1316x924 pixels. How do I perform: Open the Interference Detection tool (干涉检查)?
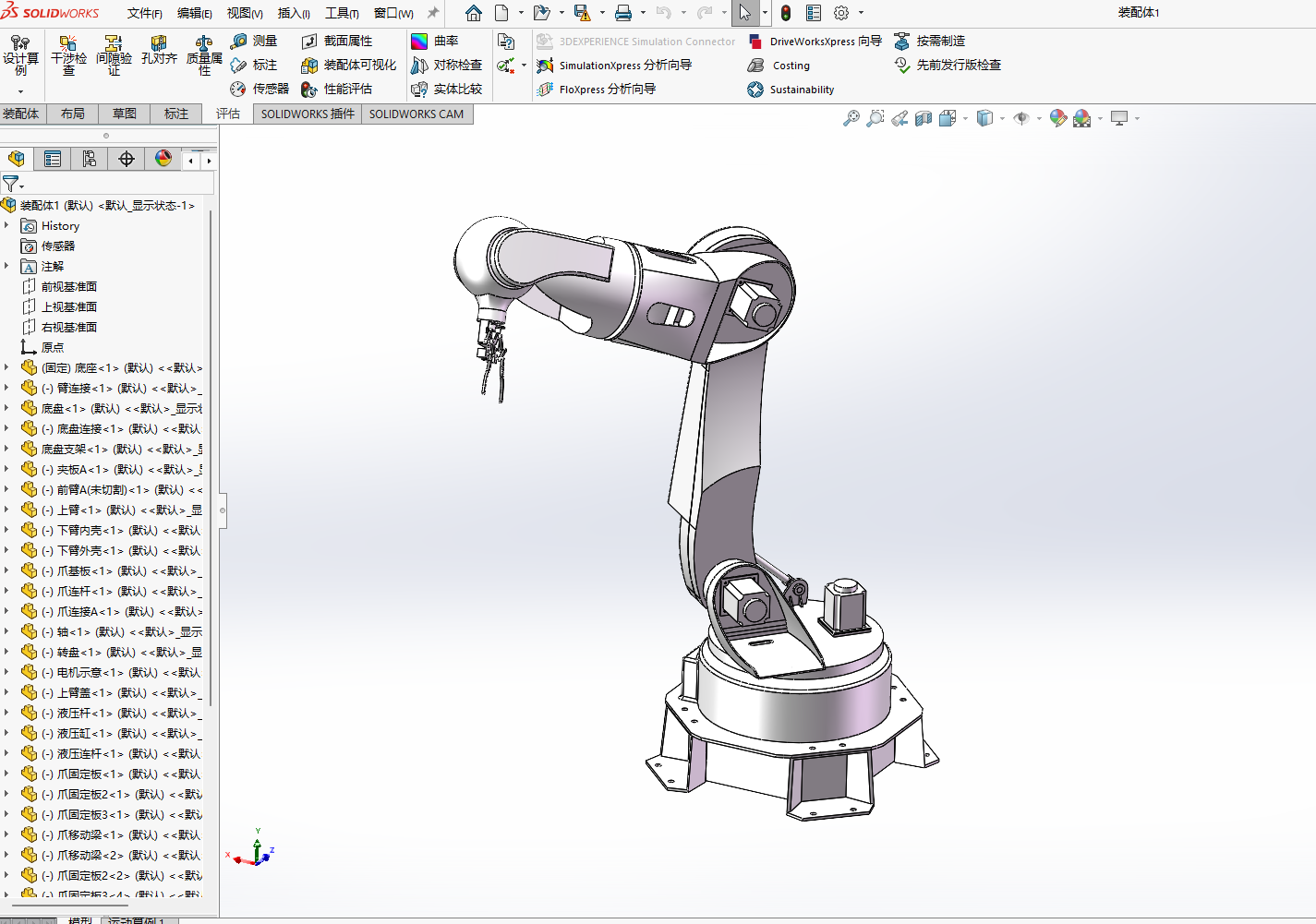tap(68, 55)
